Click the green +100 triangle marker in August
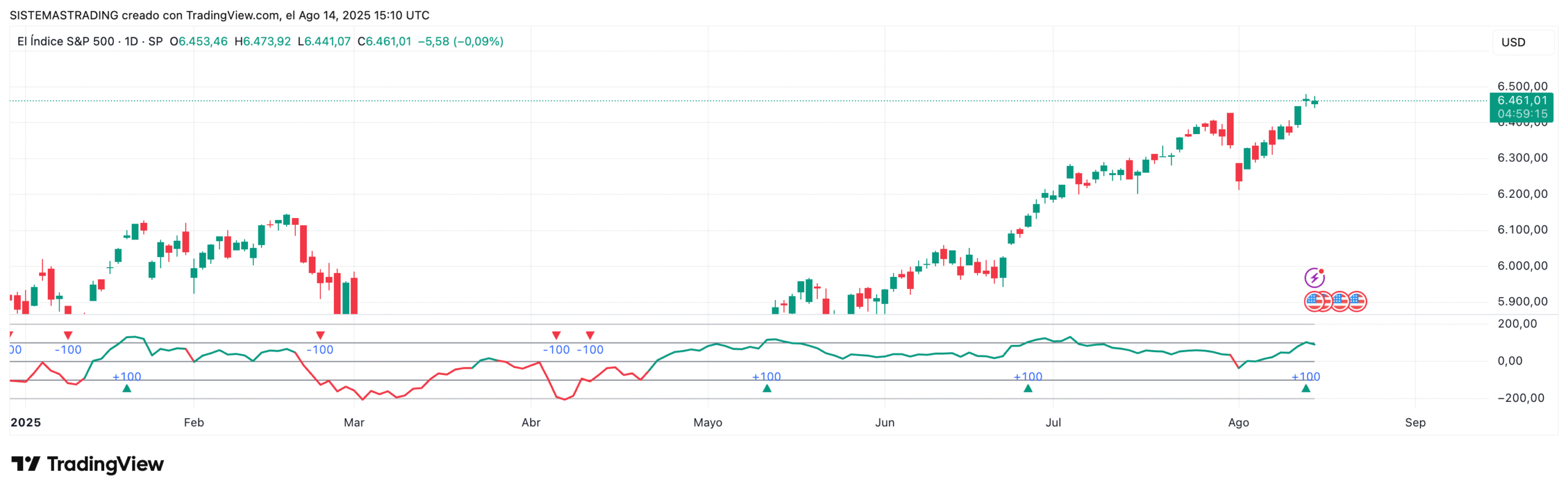 (1305, 388)
